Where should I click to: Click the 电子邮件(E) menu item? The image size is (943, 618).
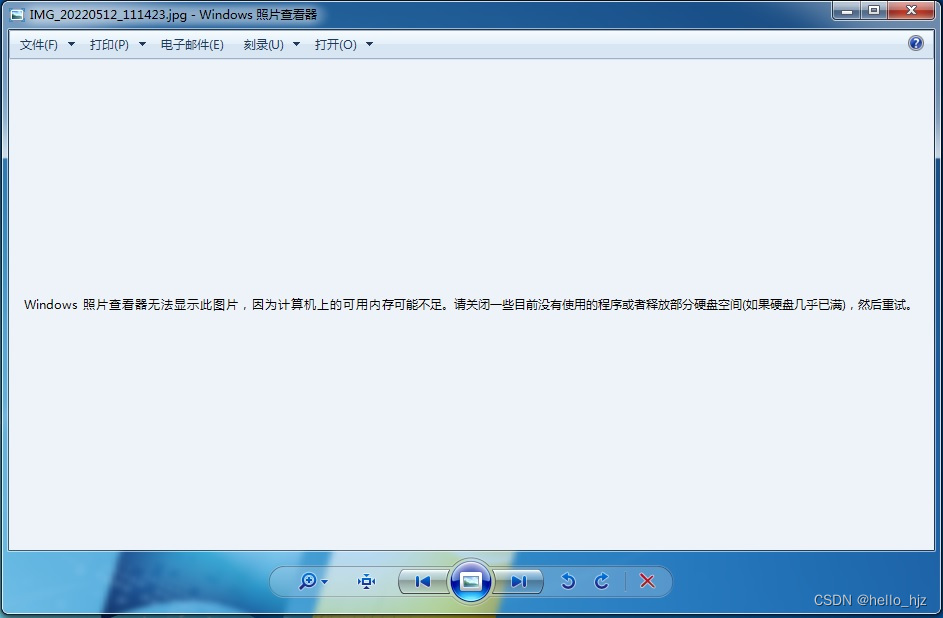click(x=192, y=44)
